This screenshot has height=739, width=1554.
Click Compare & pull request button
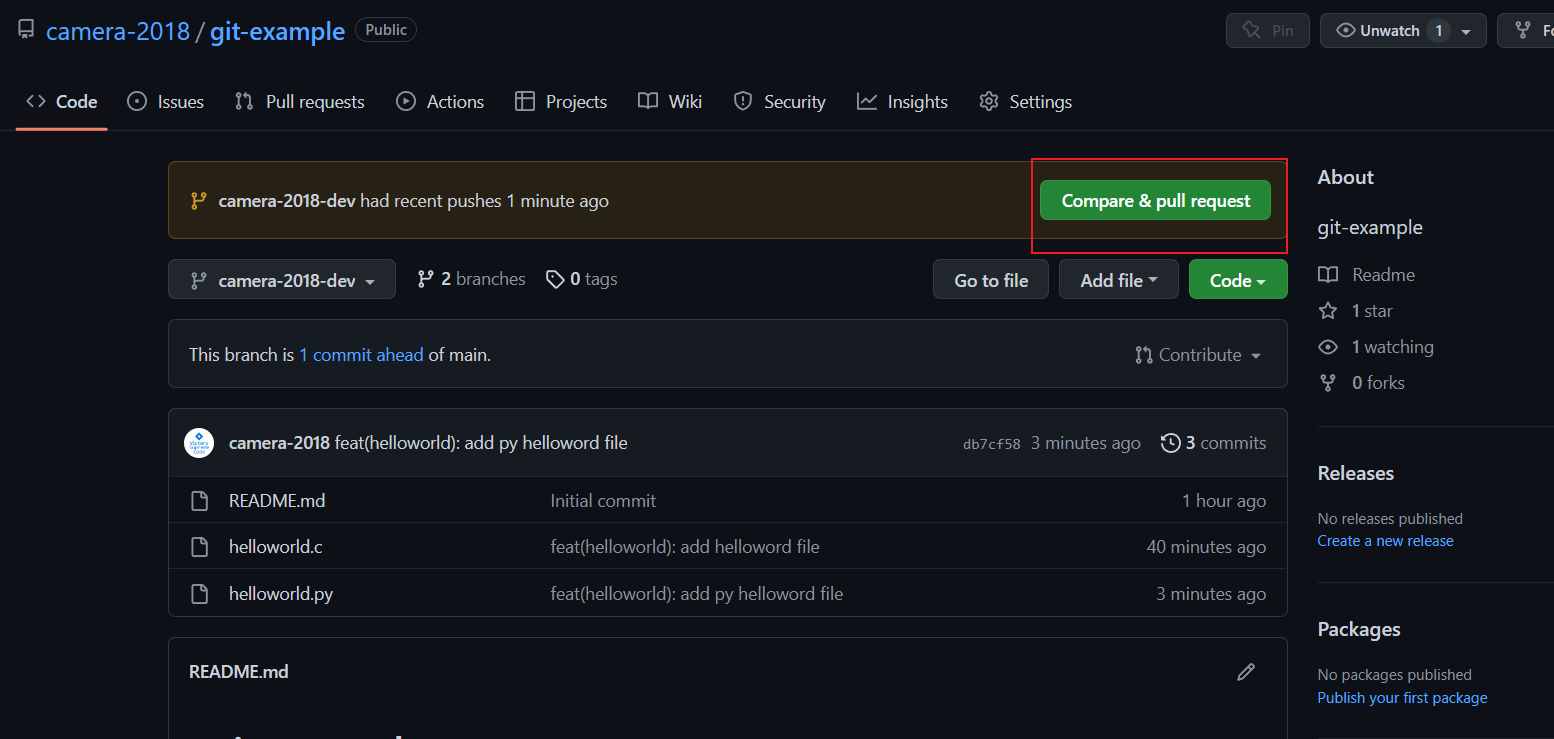(x=1155, y=201)
